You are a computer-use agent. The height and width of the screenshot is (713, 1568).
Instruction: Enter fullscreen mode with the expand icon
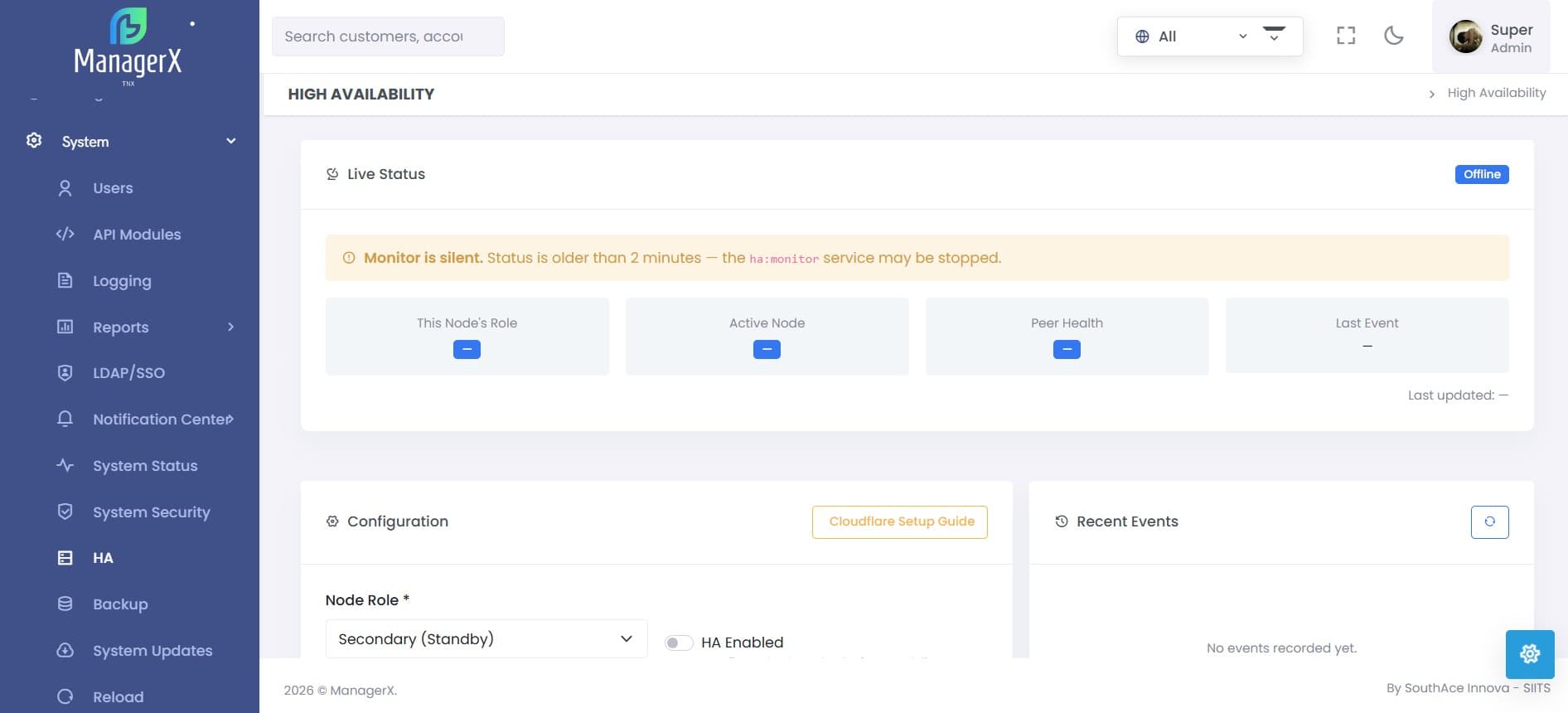(x=1346, y=36)
